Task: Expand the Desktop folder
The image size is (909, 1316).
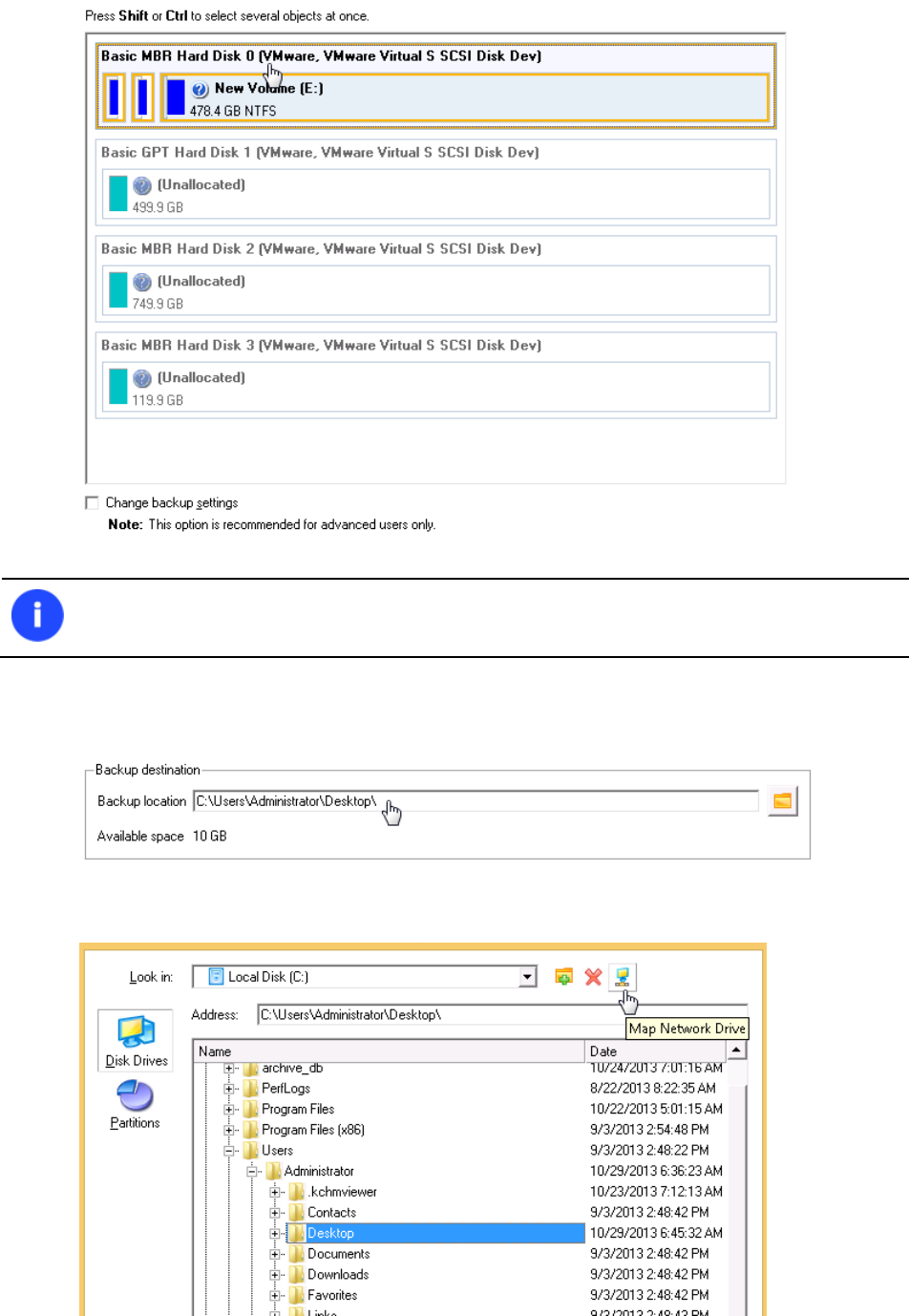Action: [275, 1234]
